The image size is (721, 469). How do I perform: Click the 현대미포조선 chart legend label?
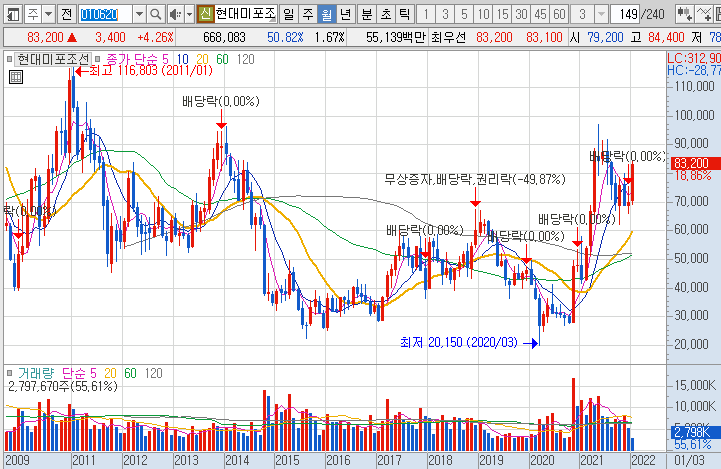coord(52,59)
